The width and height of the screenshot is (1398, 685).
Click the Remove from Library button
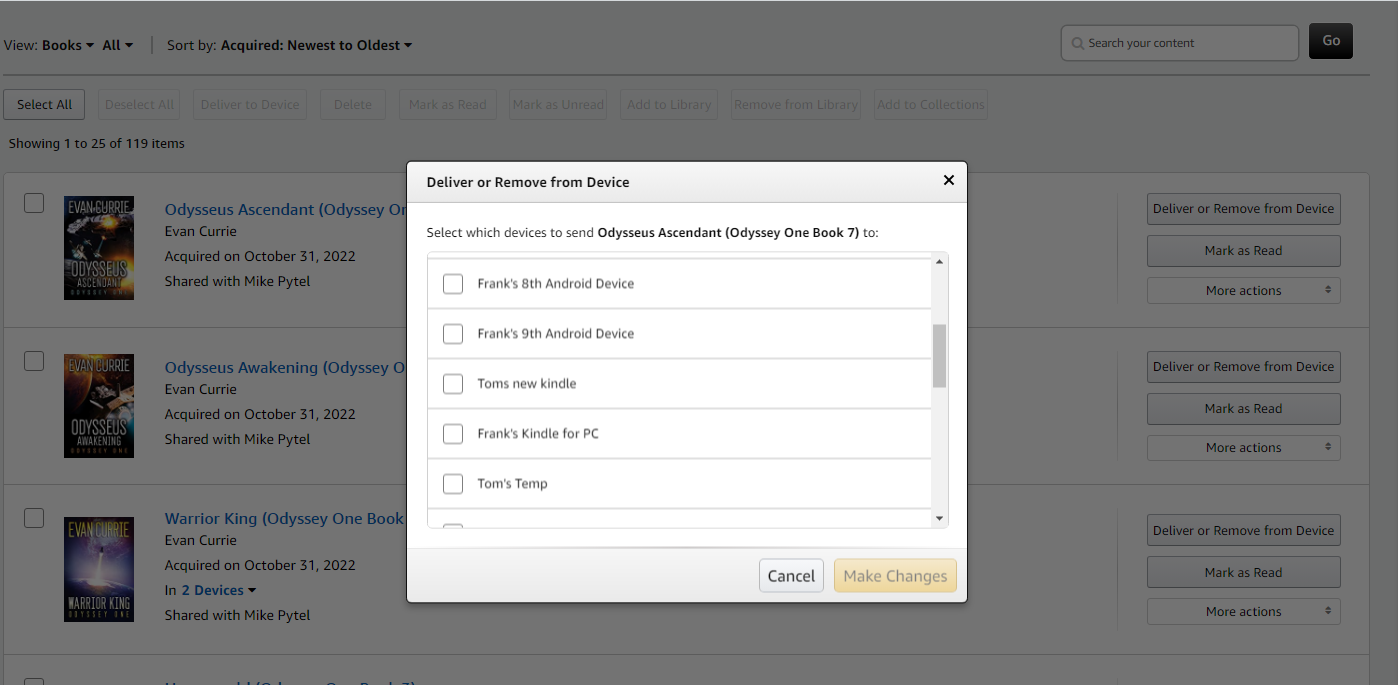796,105
